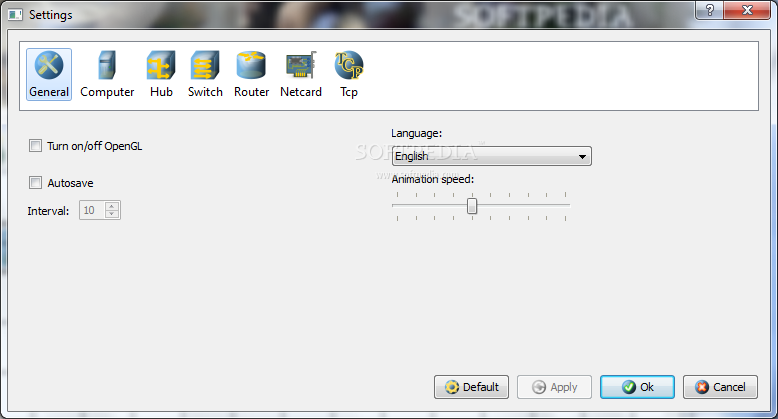Expand the Language dropdown showing English

492,156
